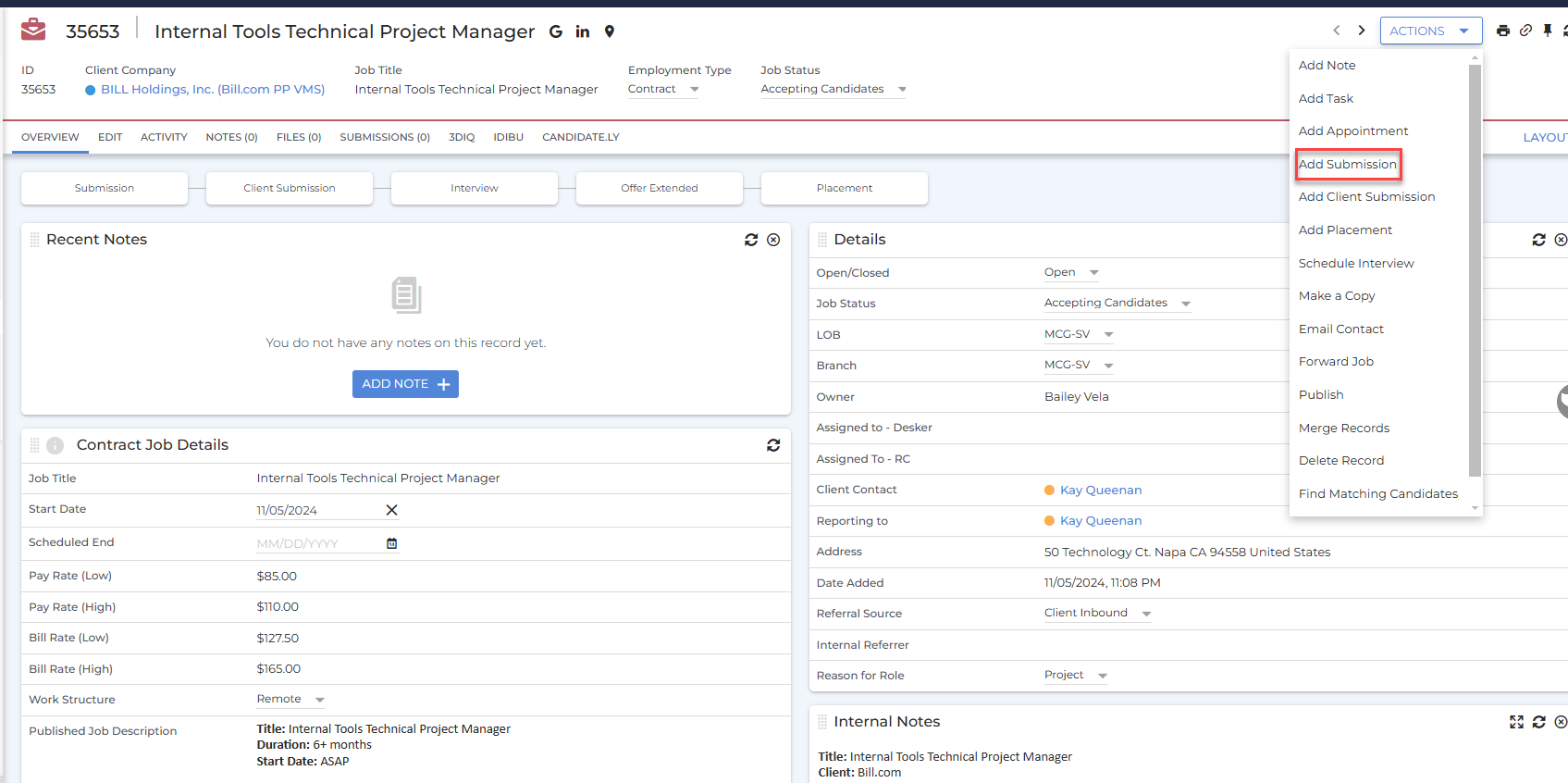Open the FILES (0) tab
Image resolution: width=1568 pixels, height=783 pixels.
[x=299, y=137]
